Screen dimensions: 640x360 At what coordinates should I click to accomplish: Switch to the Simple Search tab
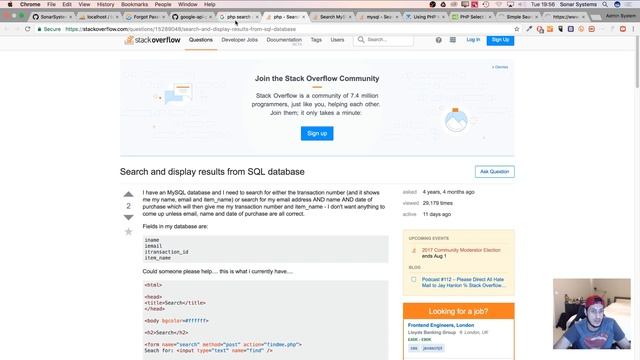point(517,17)
